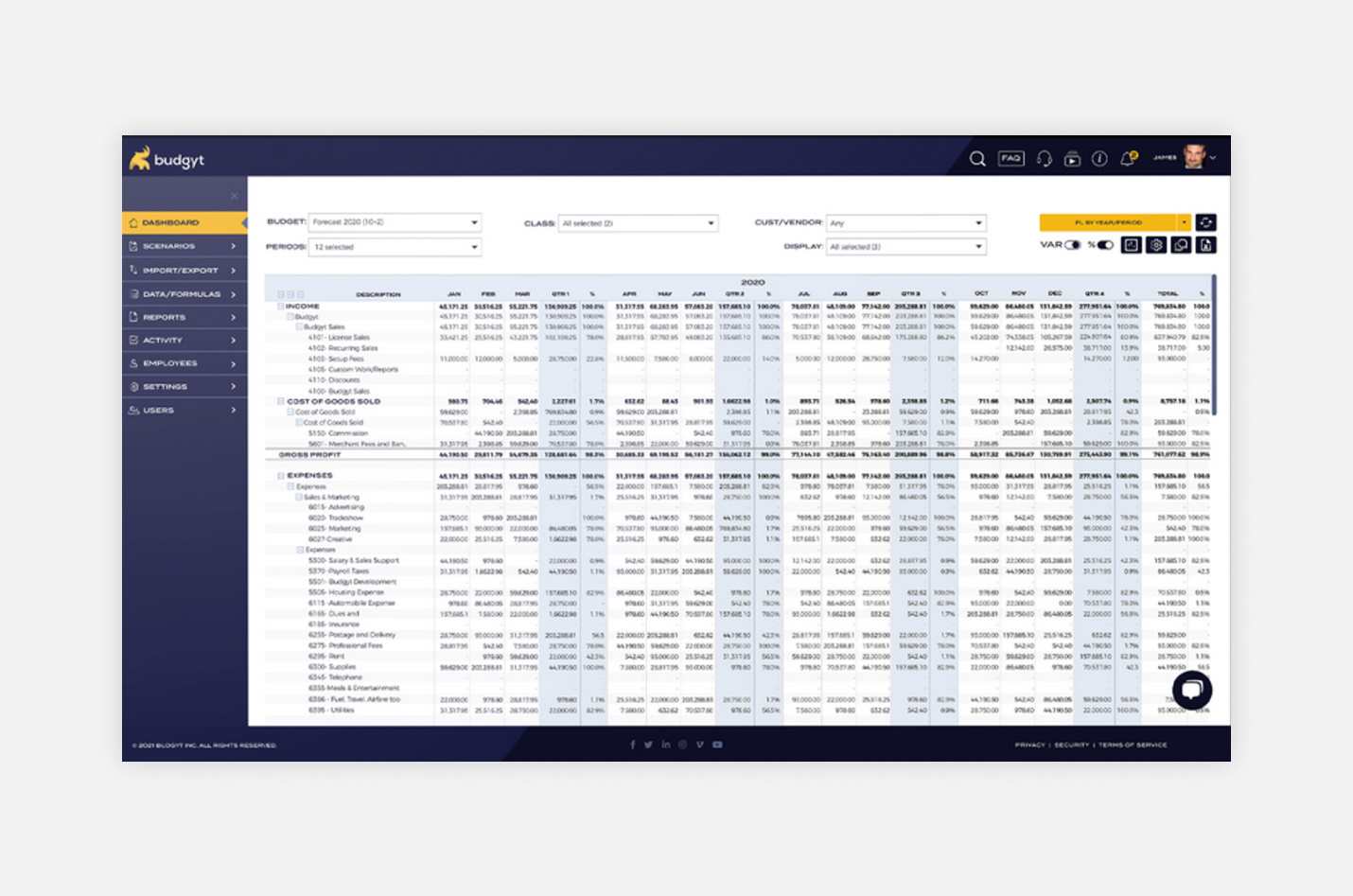The width and height of the screenshot is (1353, 896).
Task: Open the video tutorials icon
Action: [x=1074, y=160]
